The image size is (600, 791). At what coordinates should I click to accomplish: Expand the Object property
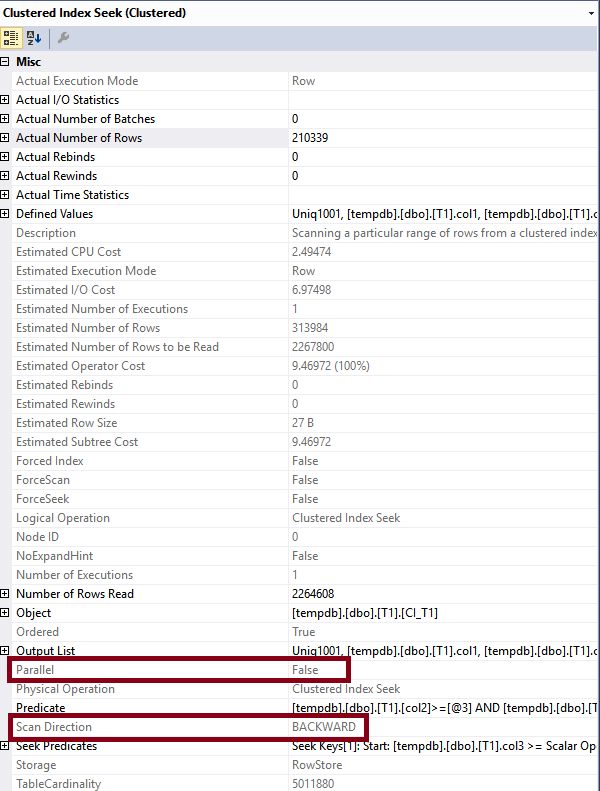click(x=6, y=613)
